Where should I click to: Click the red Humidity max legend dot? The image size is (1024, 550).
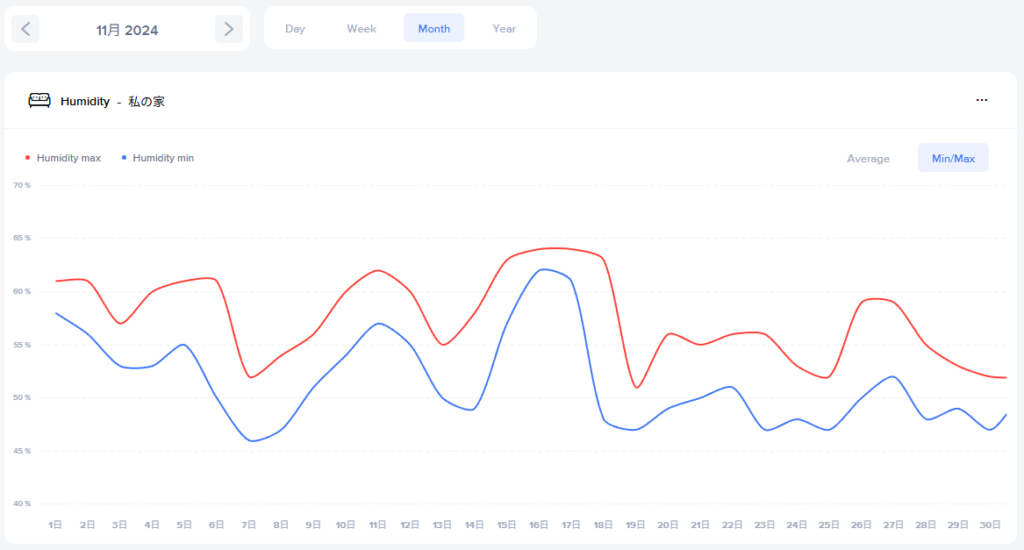[28, 158]
